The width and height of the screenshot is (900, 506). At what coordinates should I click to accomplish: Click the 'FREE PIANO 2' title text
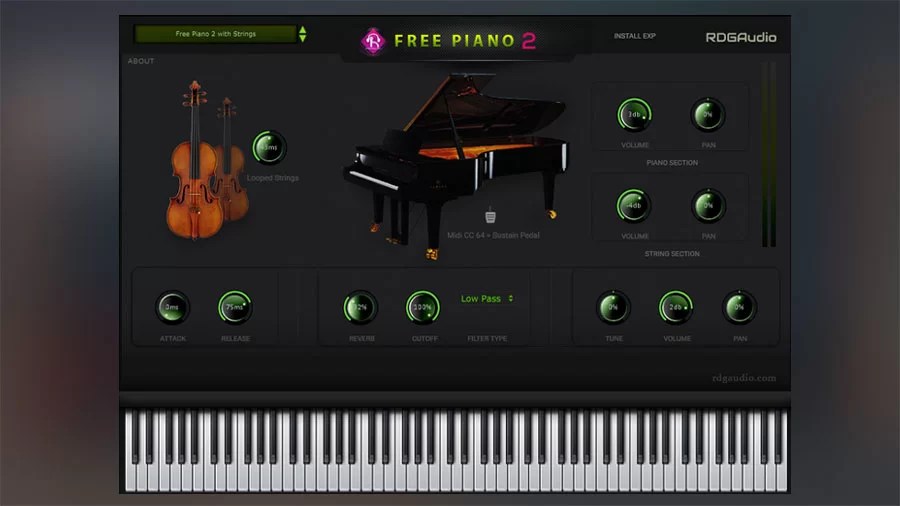465,41
